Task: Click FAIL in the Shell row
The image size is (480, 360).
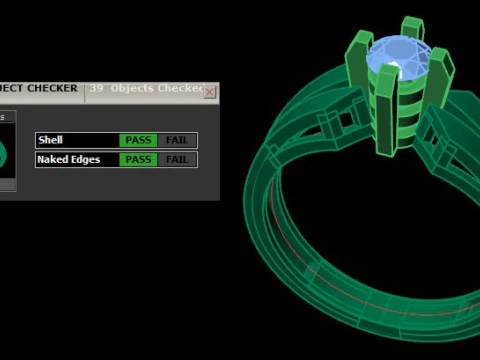Action: pos(177,140)
